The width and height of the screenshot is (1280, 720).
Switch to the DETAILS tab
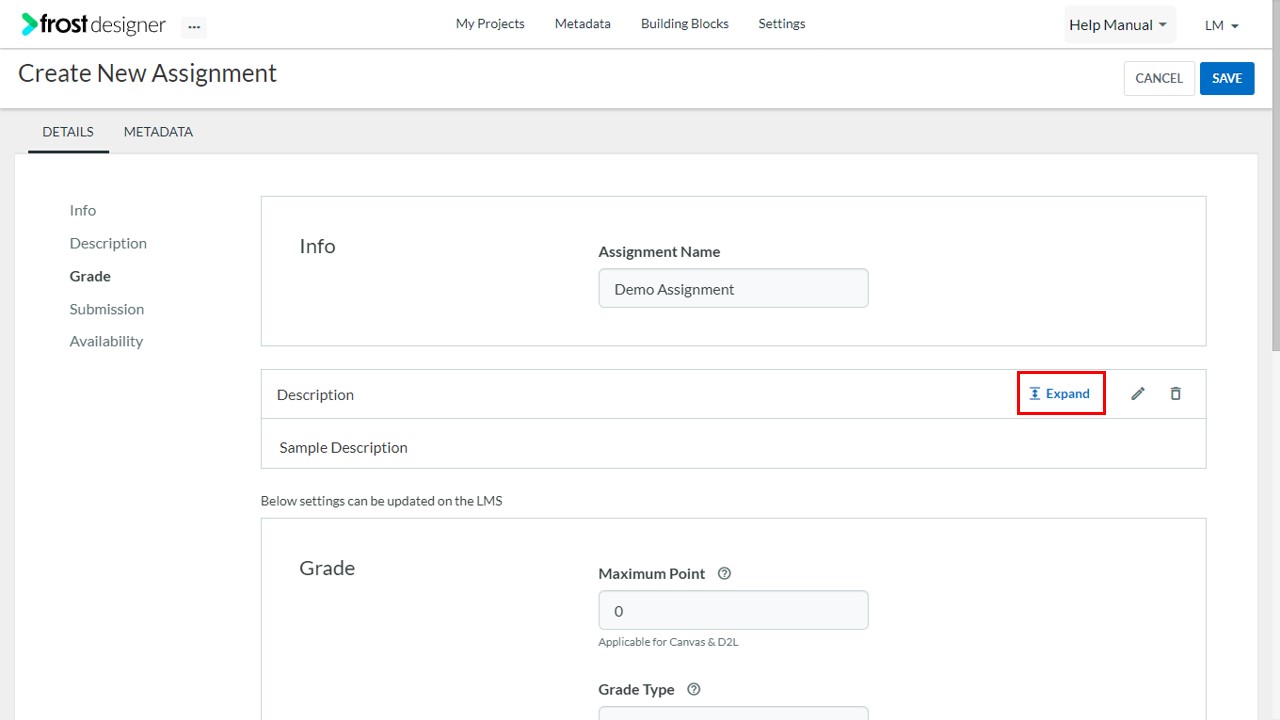(x=68, y=132)
